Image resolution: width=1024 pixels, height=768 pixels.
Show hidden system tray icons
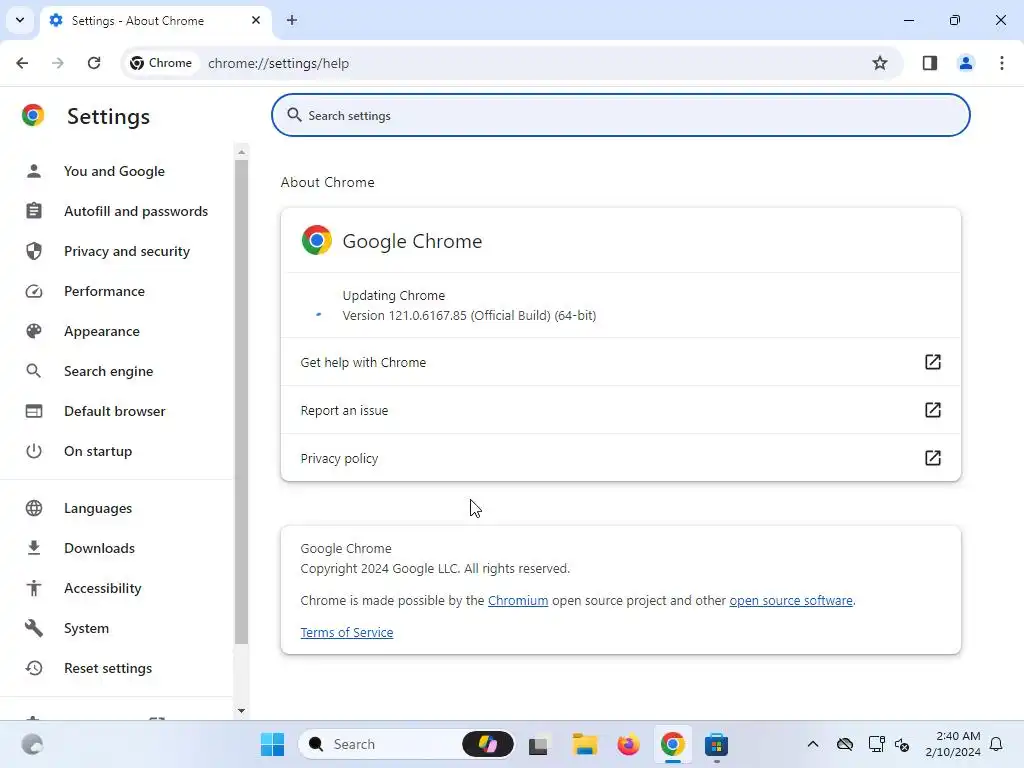tap(812, 744)
